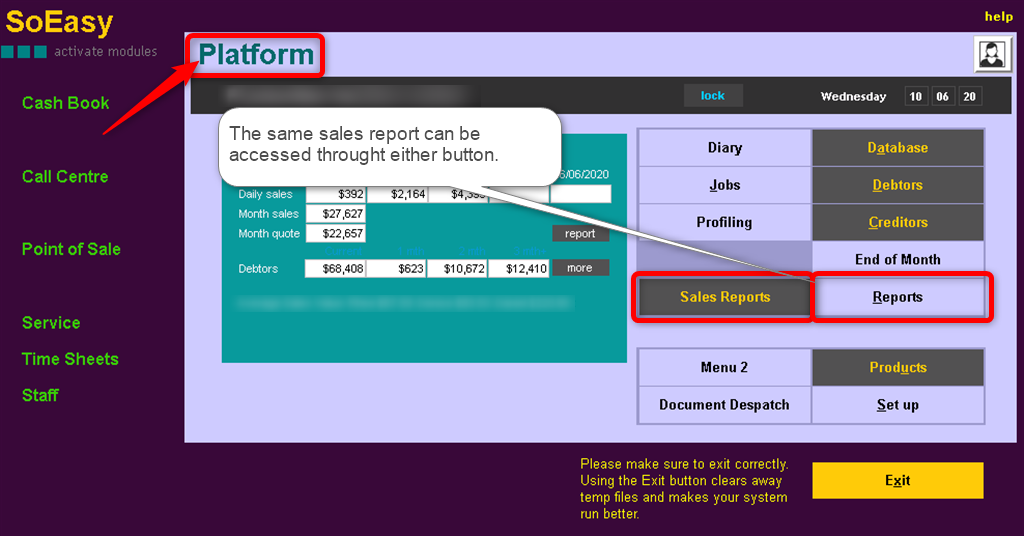Select daily sales value $392

[336, 194]
